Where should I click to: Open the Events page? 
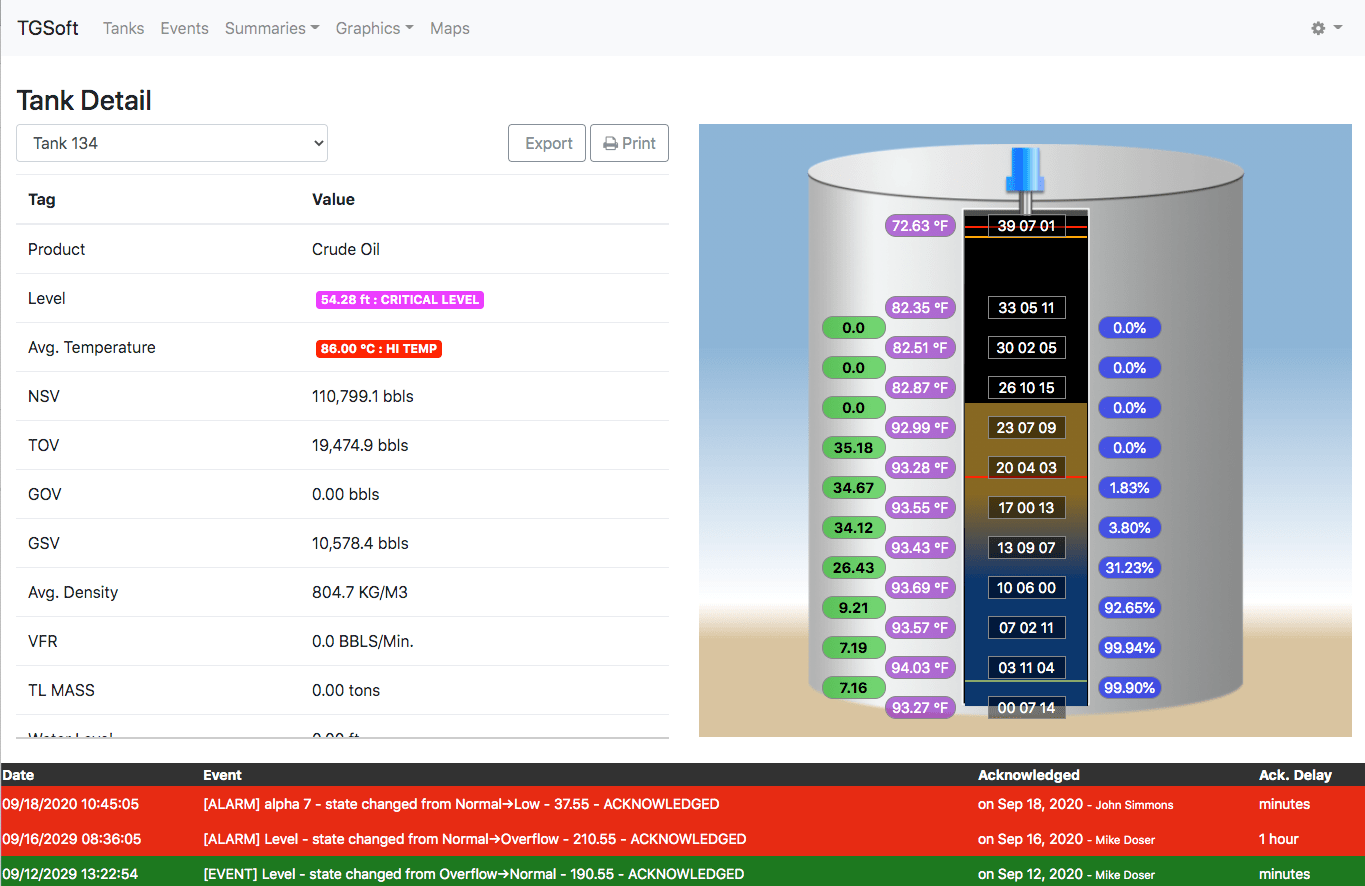click(x=184, y=28)
